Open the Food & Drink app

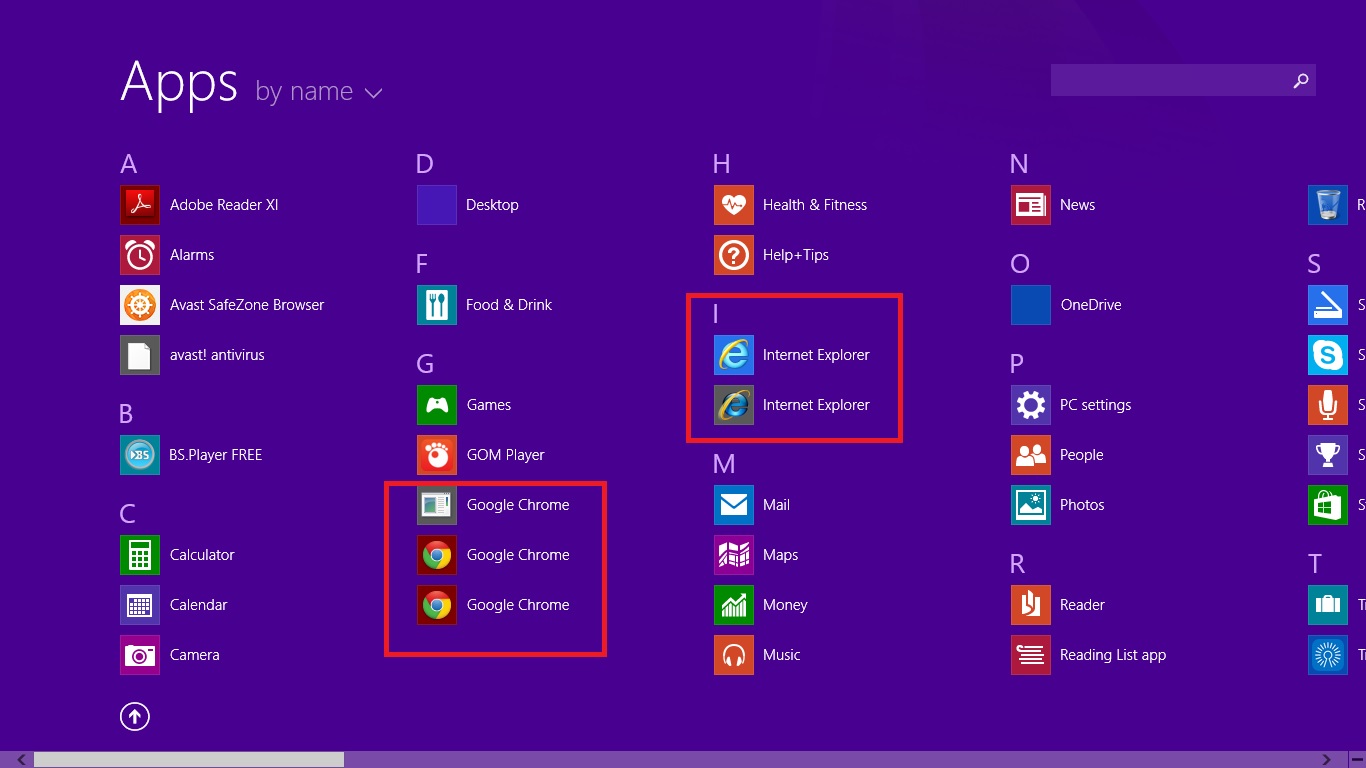coord(484,305)
